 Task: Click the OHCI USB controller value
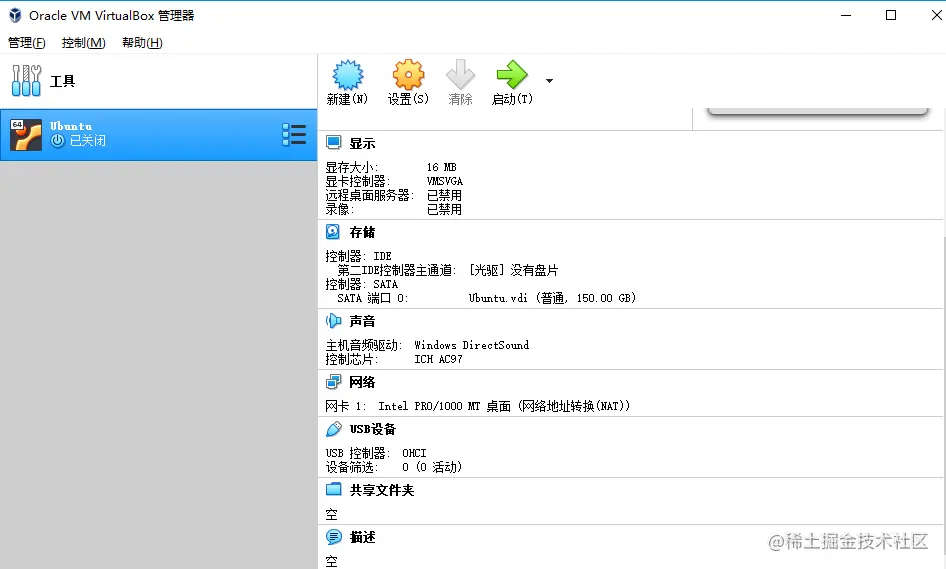[414, 453]
